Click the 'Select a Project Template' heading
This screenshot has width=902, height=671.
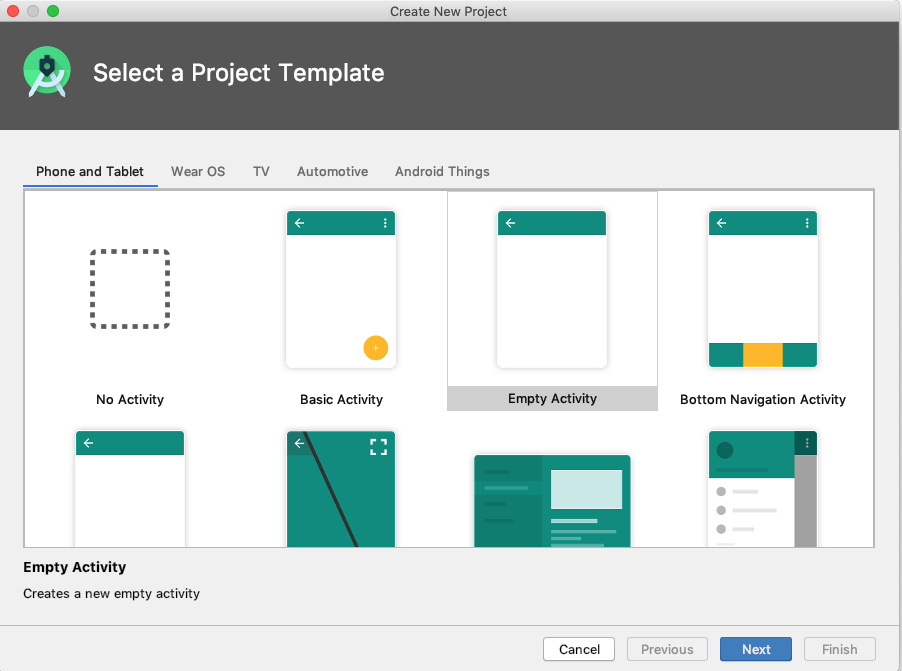tap(239, 73)
